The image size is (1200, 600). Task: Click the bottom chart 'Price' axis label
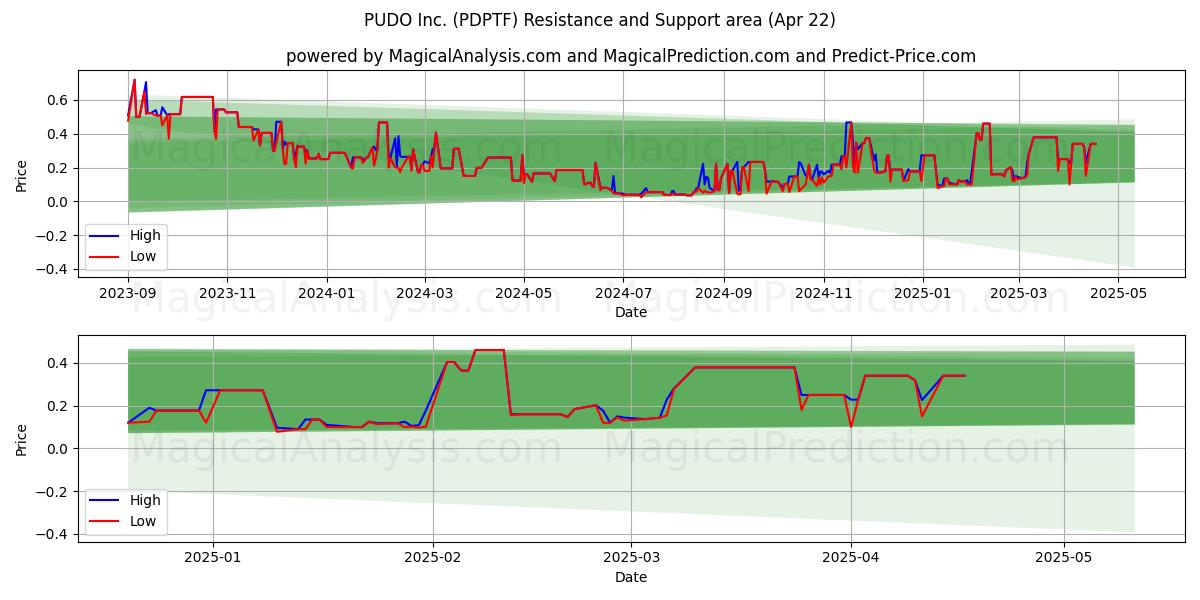click(22, 438)
